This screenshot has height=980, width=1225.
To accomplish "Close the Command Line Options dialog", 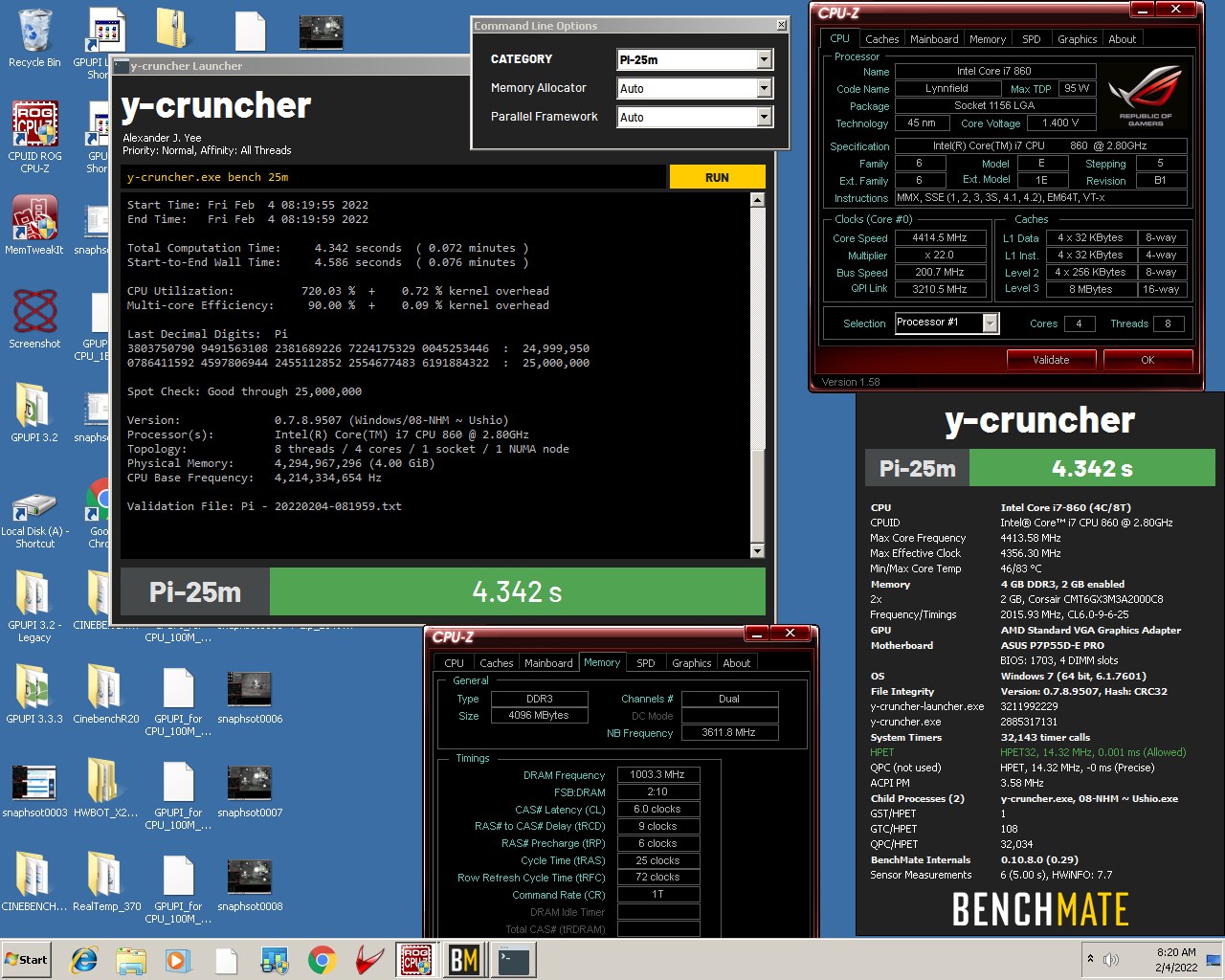I will [x=781, y=26].
